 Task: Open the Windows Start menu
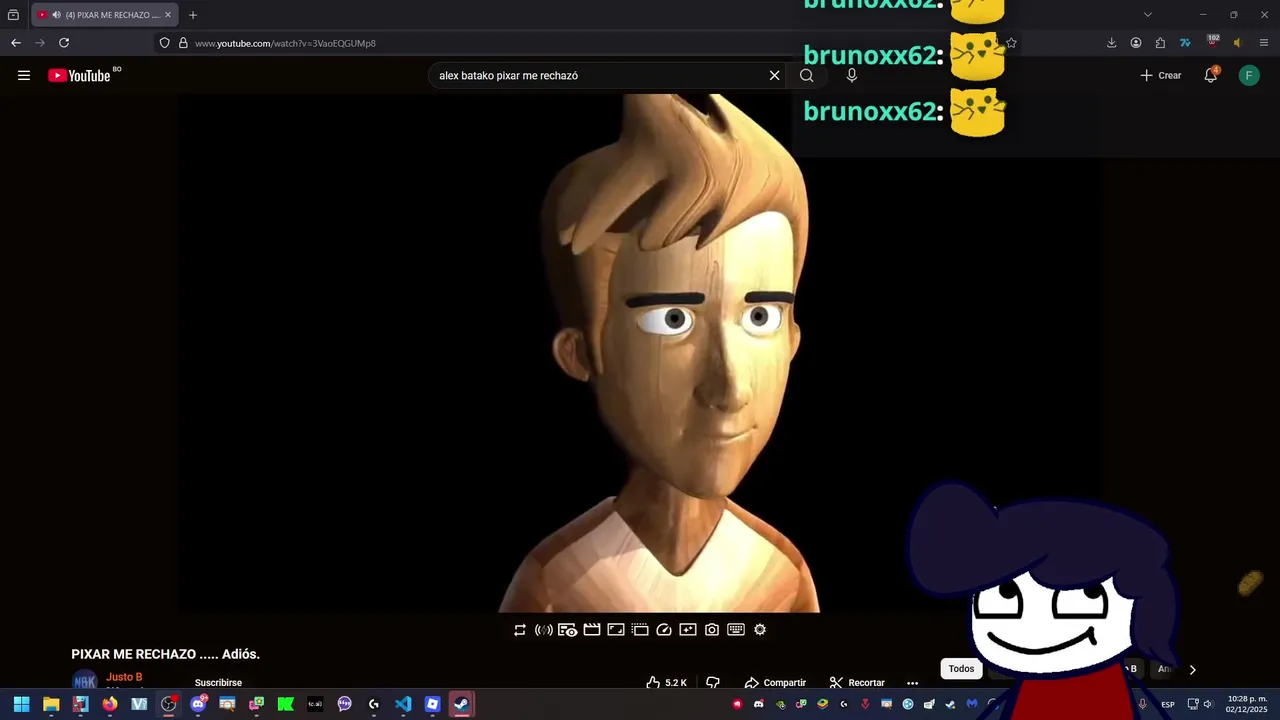21,704
